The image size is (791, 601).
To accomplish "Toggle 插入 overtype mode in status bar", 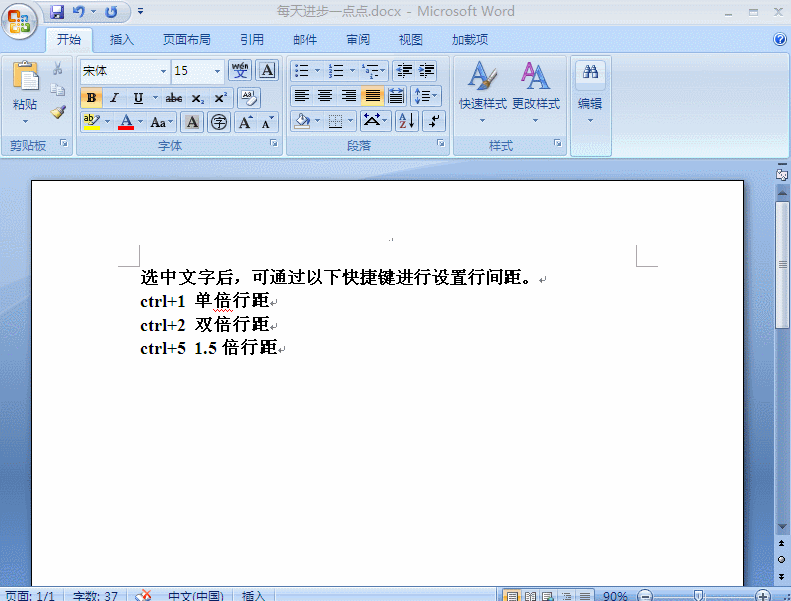I will click(253, 596).
